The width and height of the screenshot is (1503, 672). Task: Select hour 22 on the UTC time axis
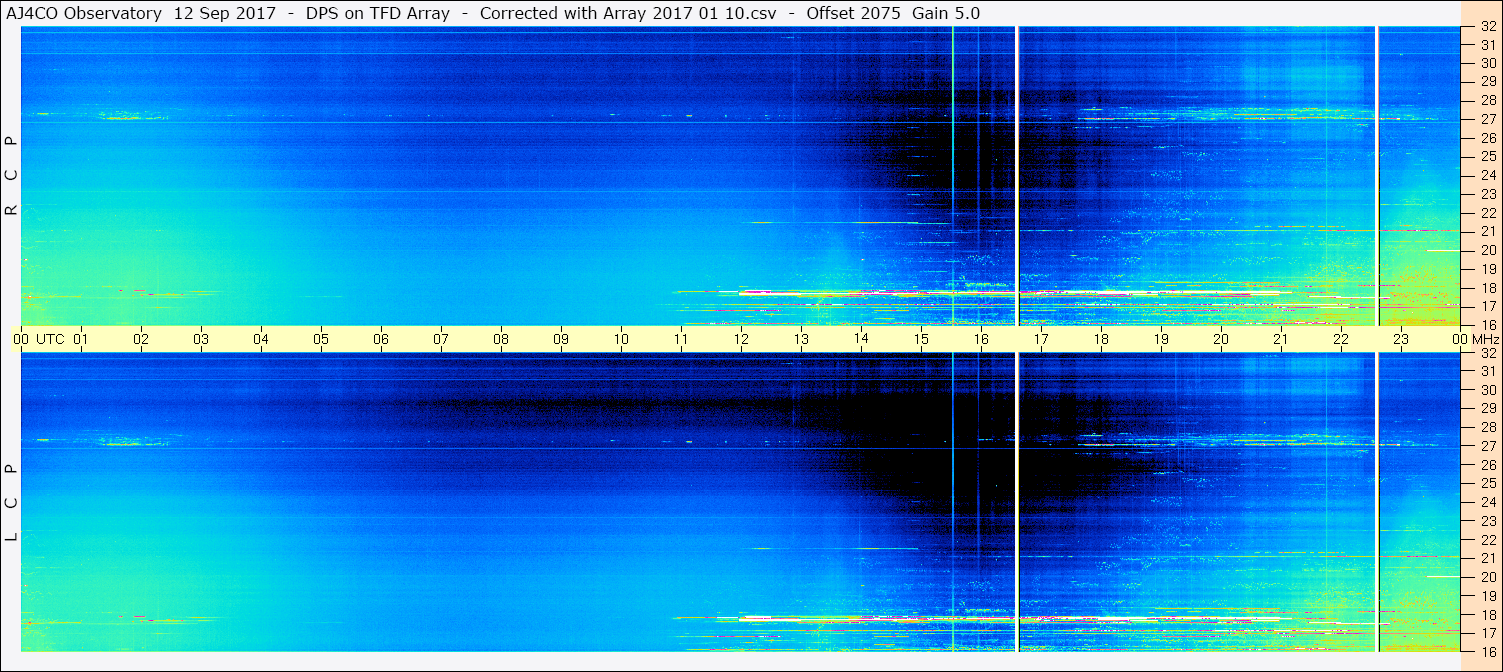point(1341,340)
